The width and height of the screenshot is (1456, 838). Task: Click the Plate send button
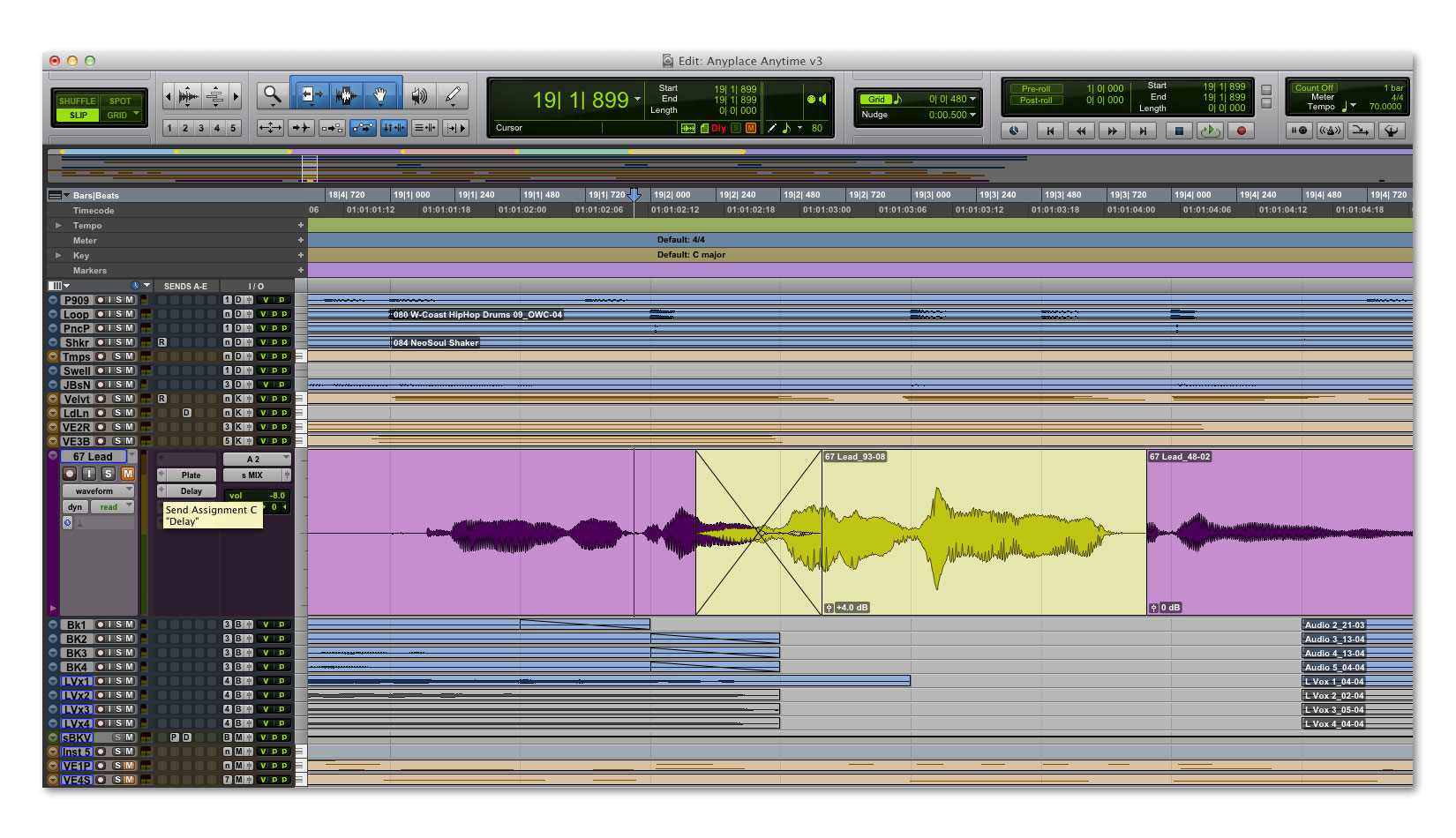pos(191,475)
